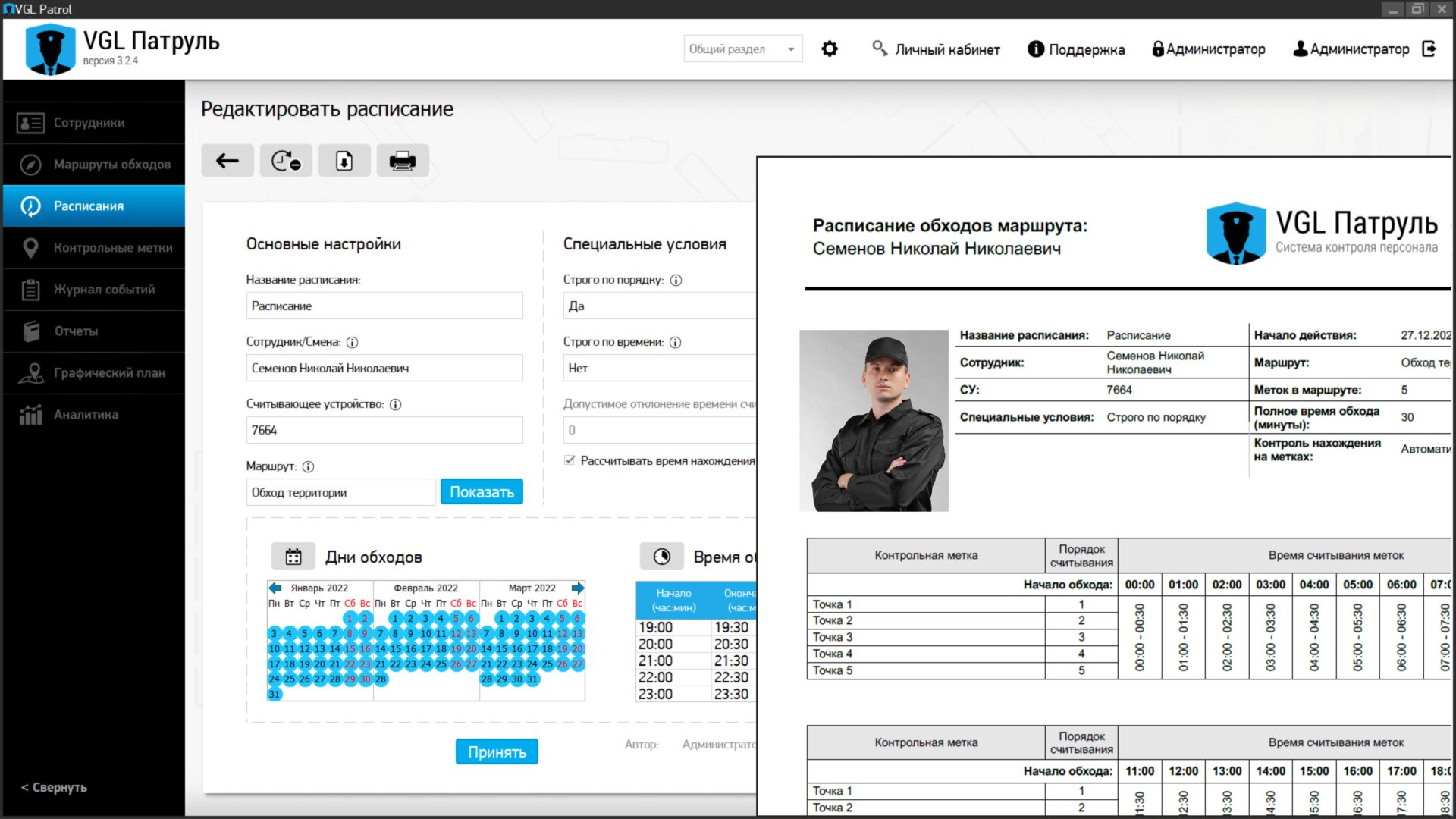This screenshot has width=1456, height=819.
Task: Click the VGL Патруль logo in header
Action: pyautogui.click(x=123, y=49)
